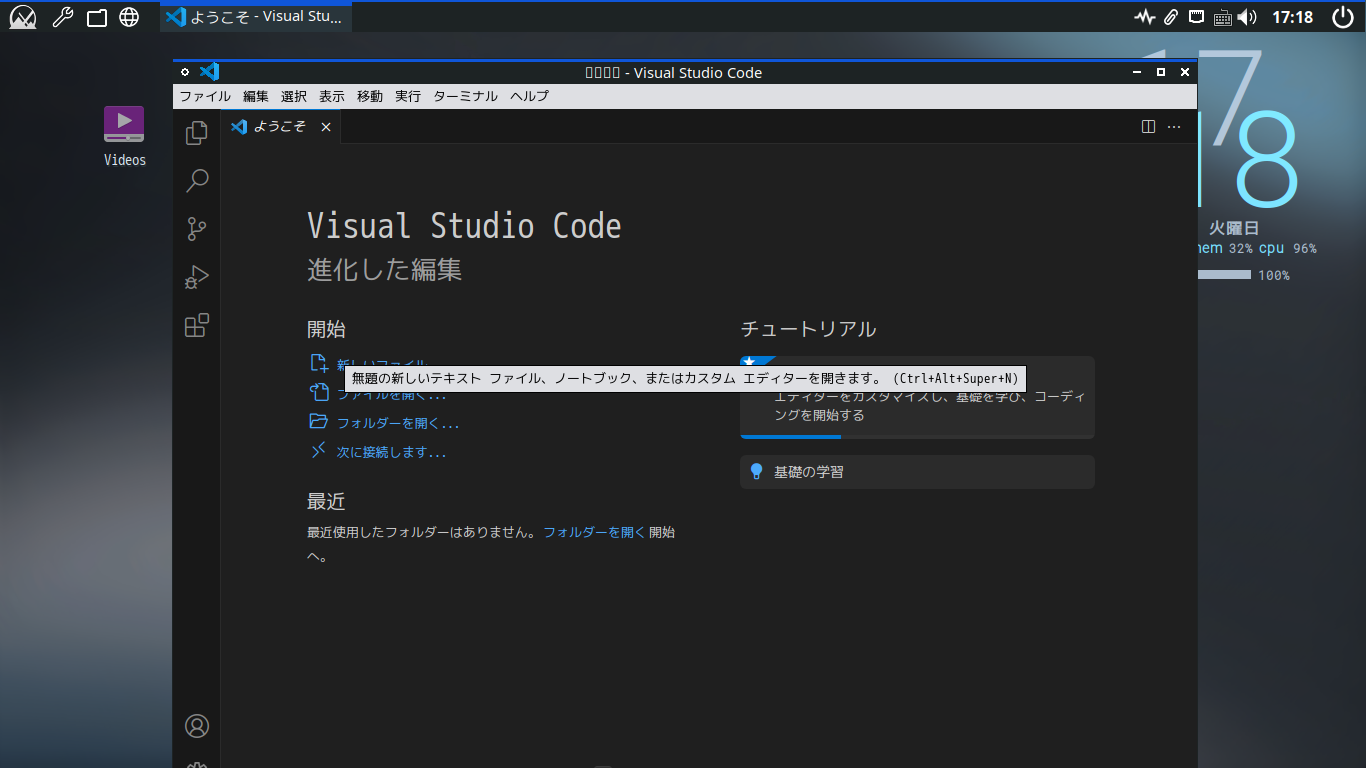Open the ヘルプ menu

(529, 96)
